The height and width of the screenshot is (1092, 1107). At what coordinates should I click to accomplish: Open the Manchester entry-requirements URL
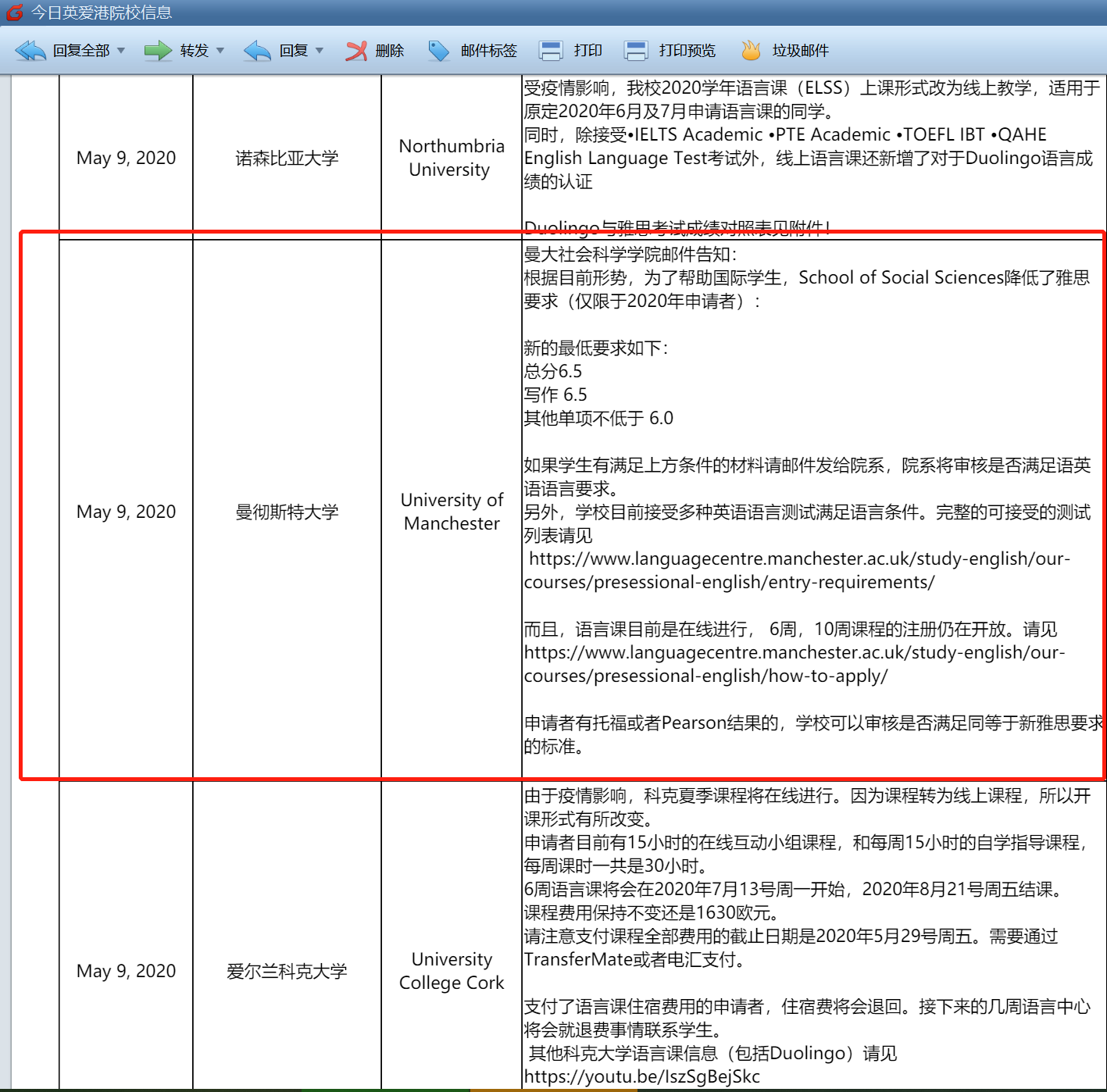pos(797,570)
